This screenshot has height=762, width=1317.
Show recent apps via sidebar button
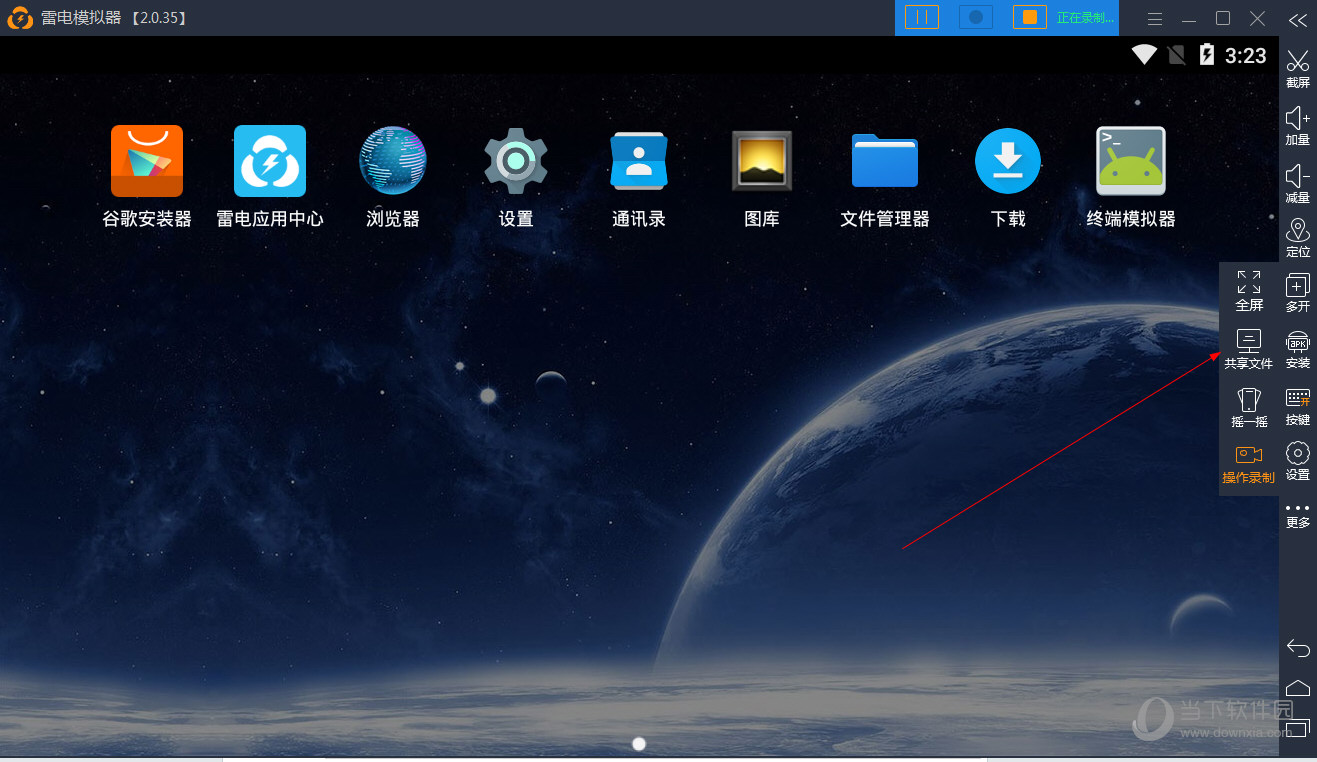click(1298, 728)
